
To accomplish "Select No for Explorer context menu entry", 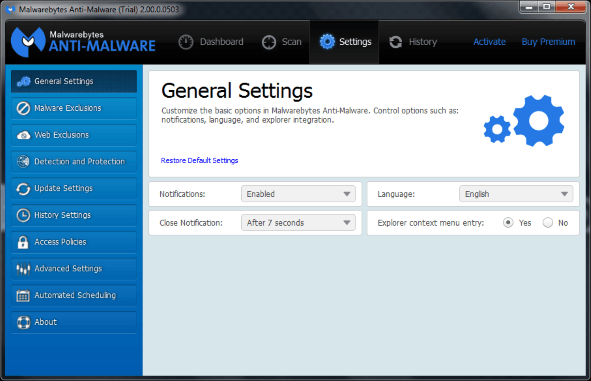I will coord(548,223).
